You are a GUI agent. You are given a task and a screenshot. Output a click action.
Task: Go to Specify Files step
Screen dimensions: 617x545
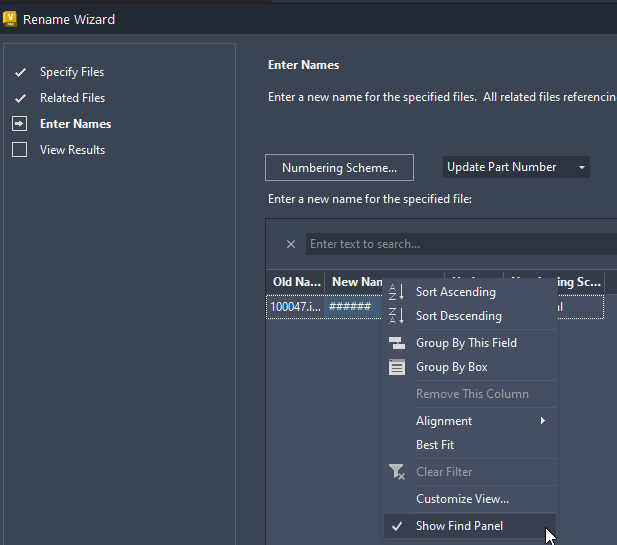(x=72, y=72)
